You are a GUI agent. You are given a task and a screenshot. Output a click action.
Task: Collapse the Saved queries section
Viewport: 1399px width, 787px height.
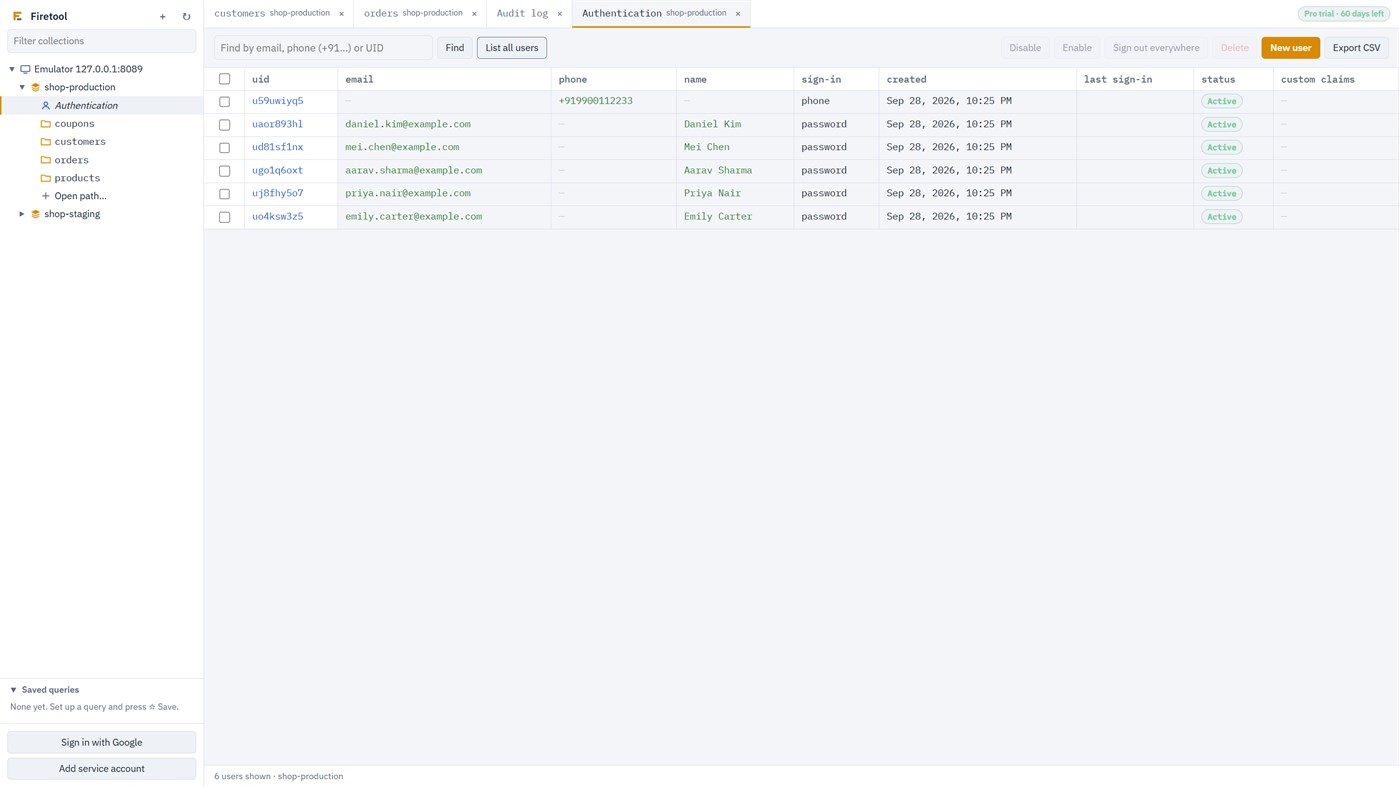coord(13,690)
